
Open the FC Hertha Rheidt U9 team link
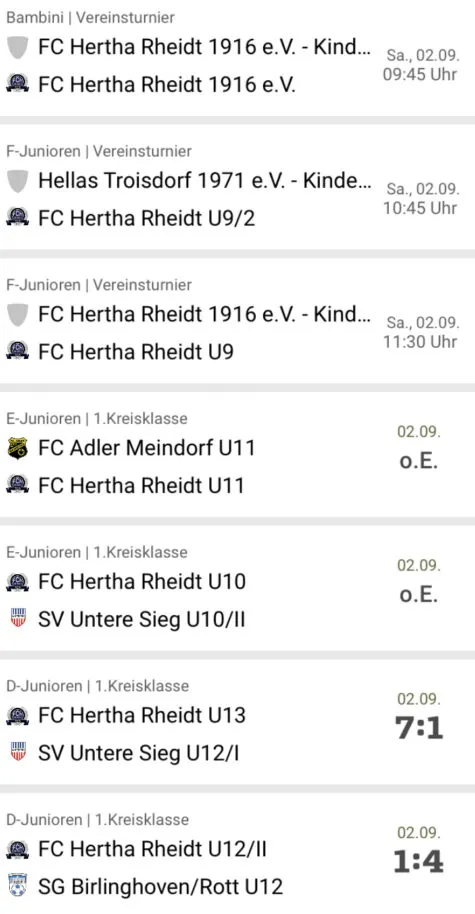(x=136, y=351)
